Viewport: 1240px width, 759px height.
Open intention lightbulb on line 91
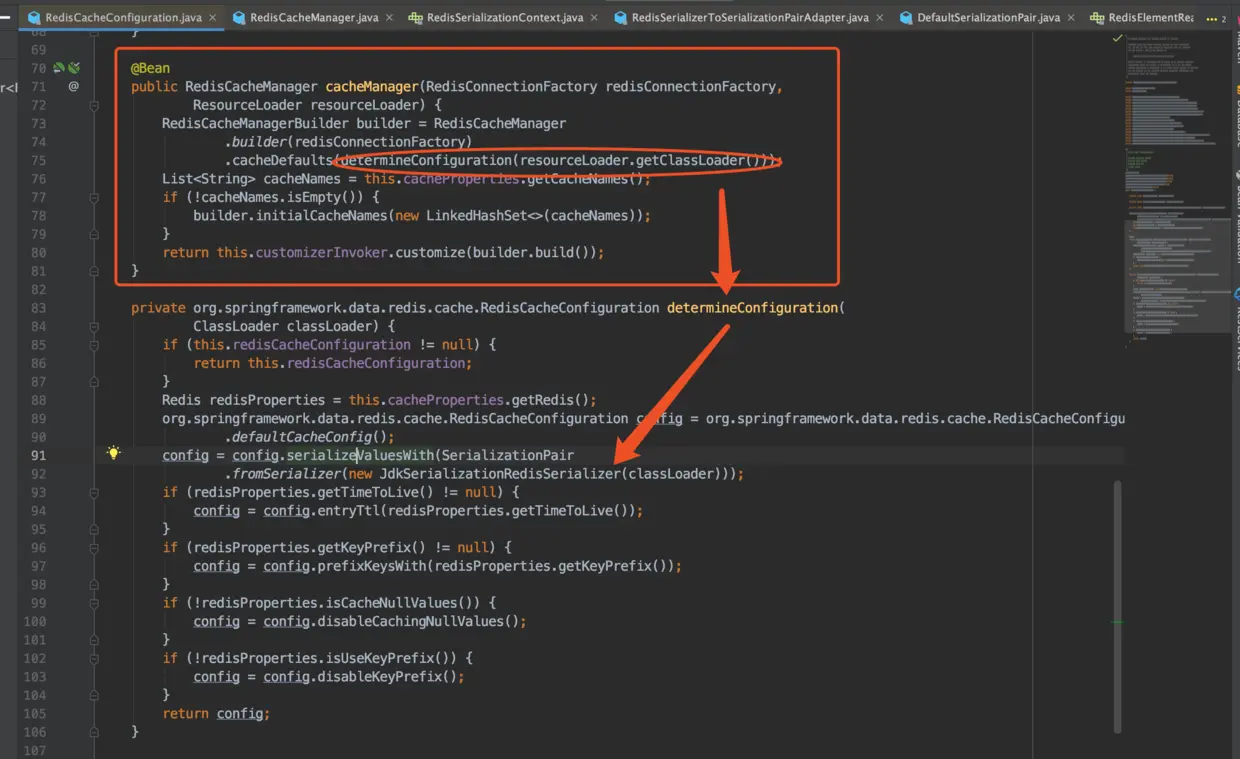tap(114, 453)
